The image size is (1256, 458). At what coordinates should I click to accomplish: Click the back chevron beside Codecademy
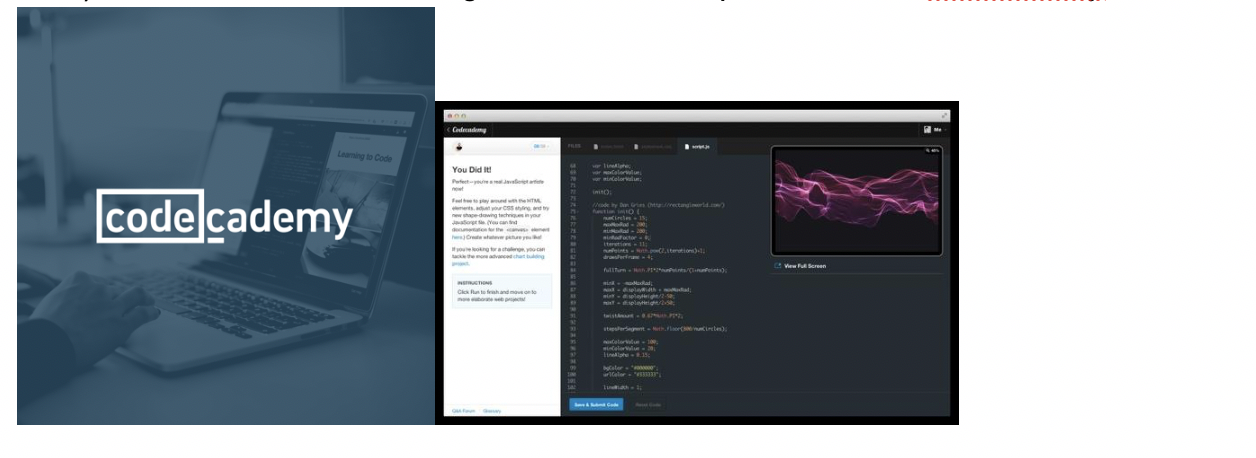[448, 129]
